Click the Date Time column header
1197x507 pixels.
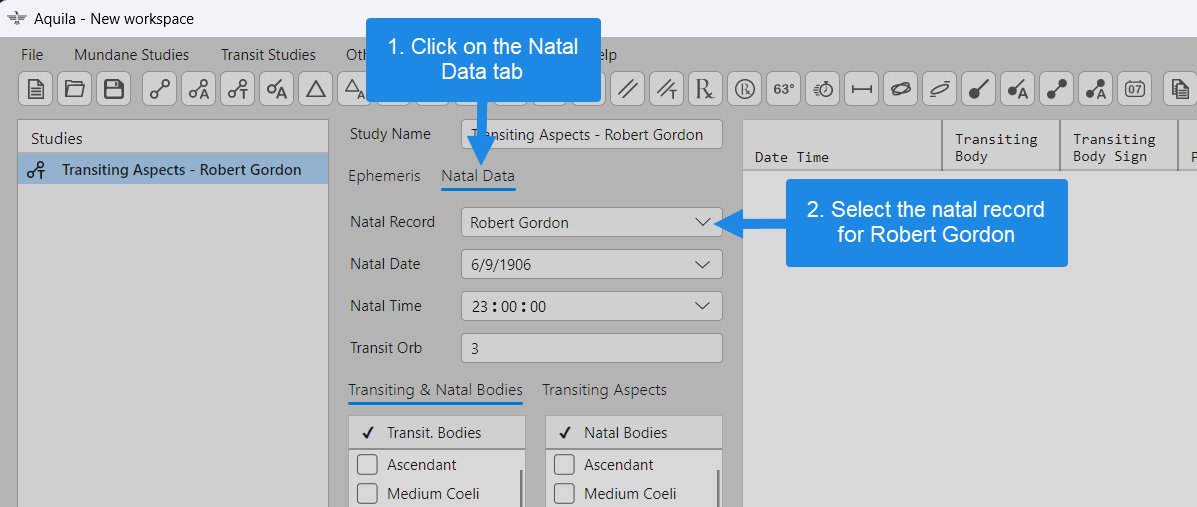[x=842, y=145]
